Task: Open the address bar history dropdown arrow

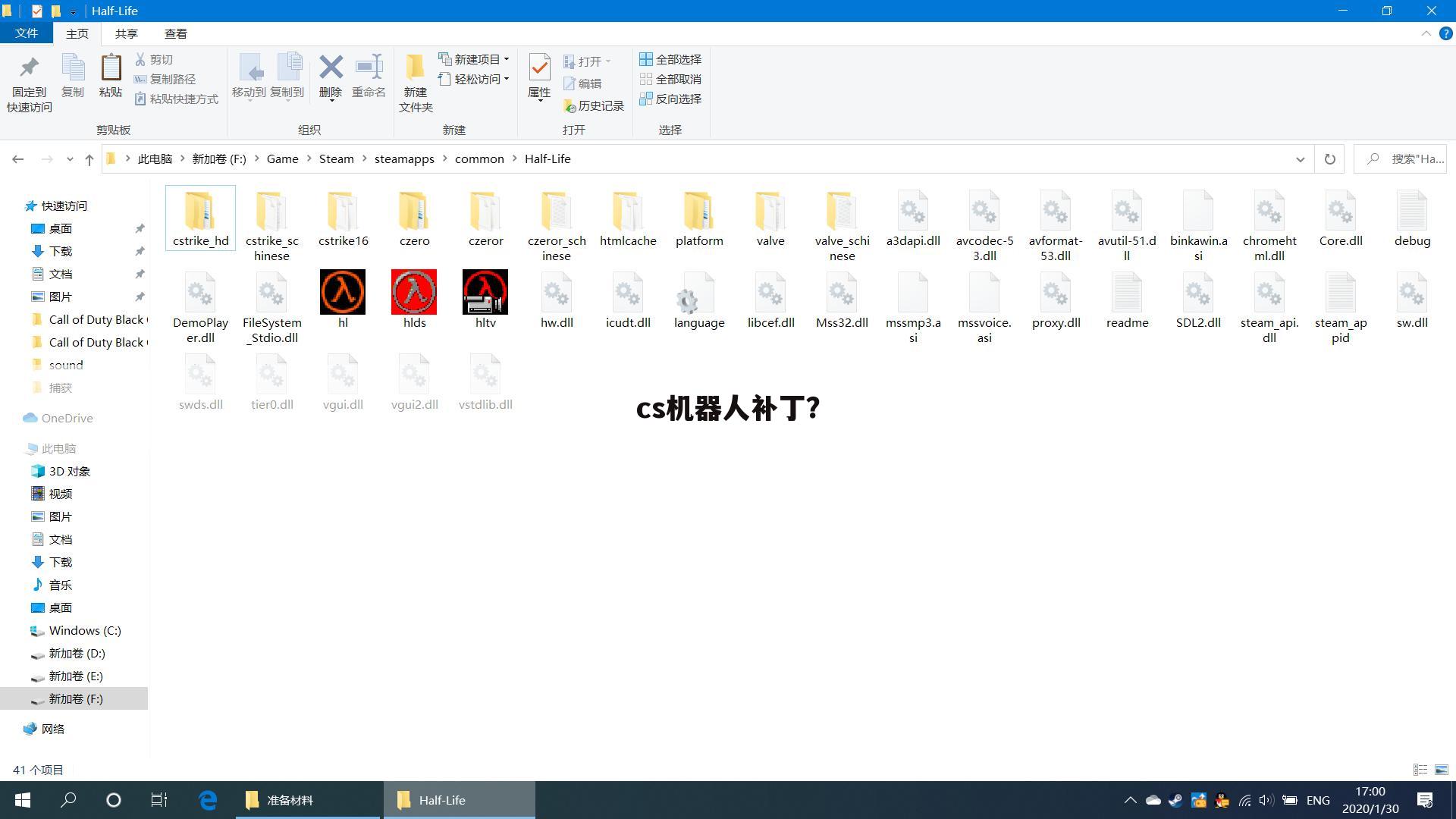Action: pyautogui.click(x=1300, y=159)
